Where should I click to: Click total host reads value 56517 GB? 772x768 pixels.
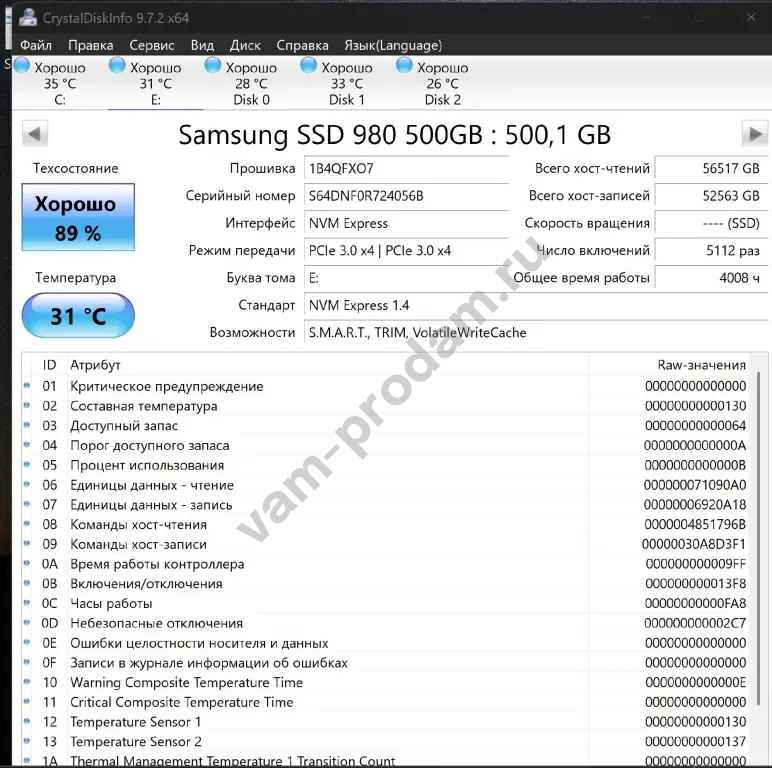(711, 169)
